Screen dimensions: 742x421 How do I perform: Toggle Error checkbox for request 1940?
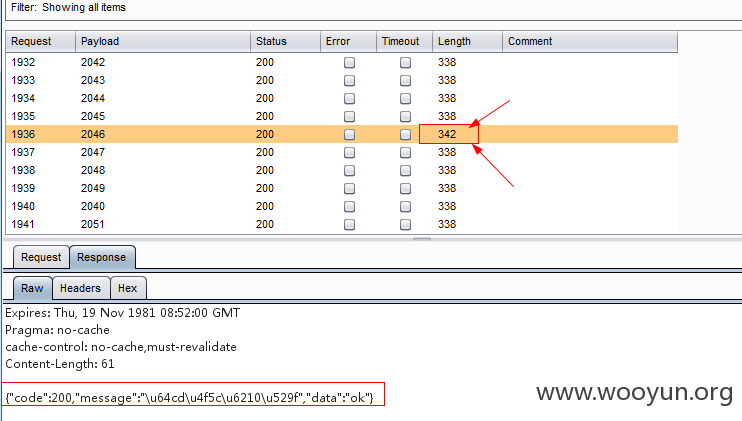[349, 206]
